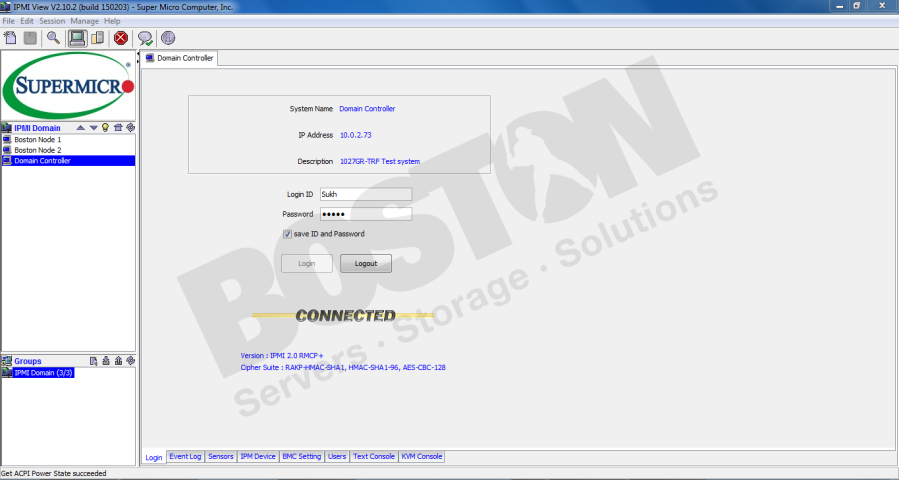
Task: Switch to the Login tab
Action: coord(154,457)
